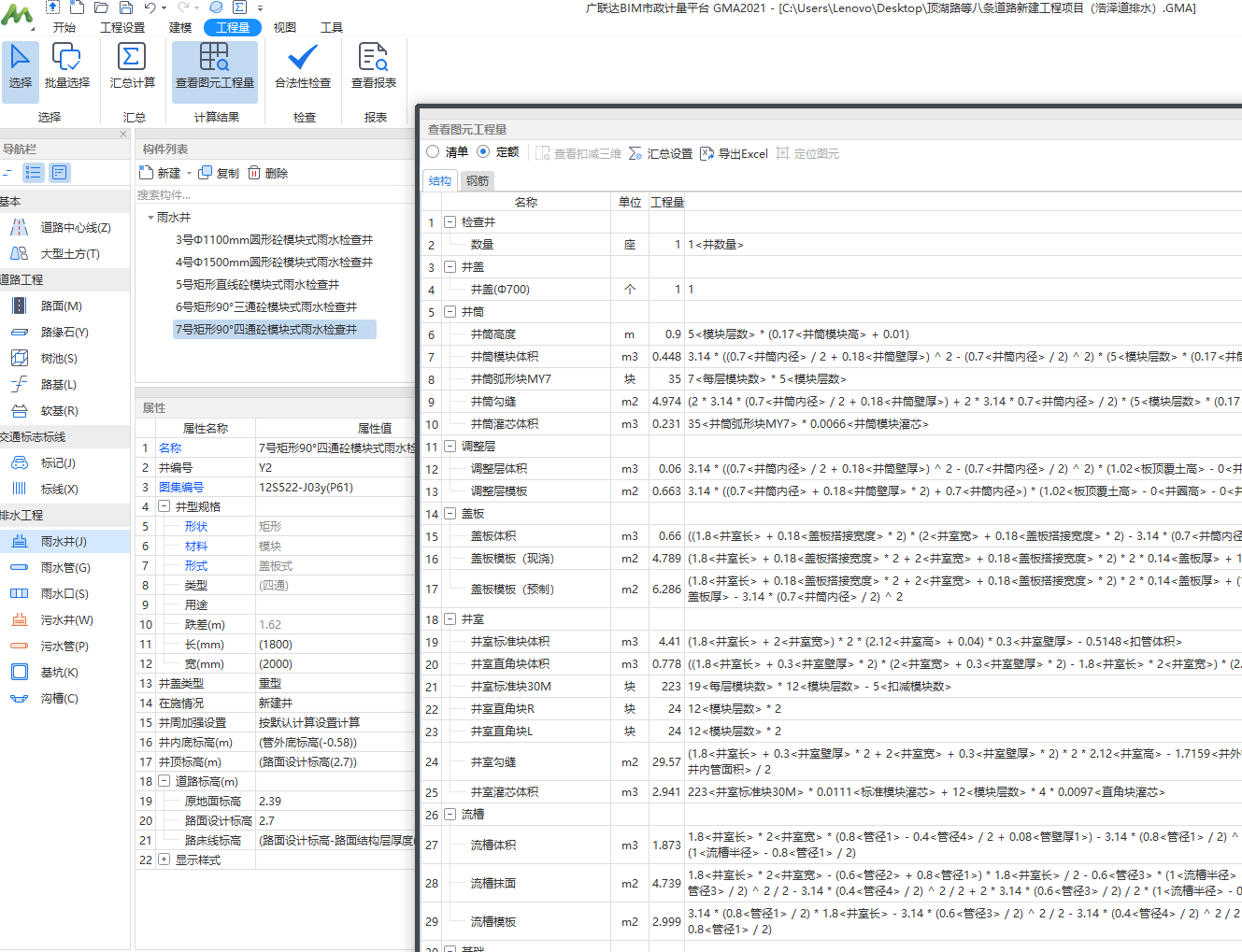
Task: Open the 工程设置 ribbon tab
Action: 122,28
